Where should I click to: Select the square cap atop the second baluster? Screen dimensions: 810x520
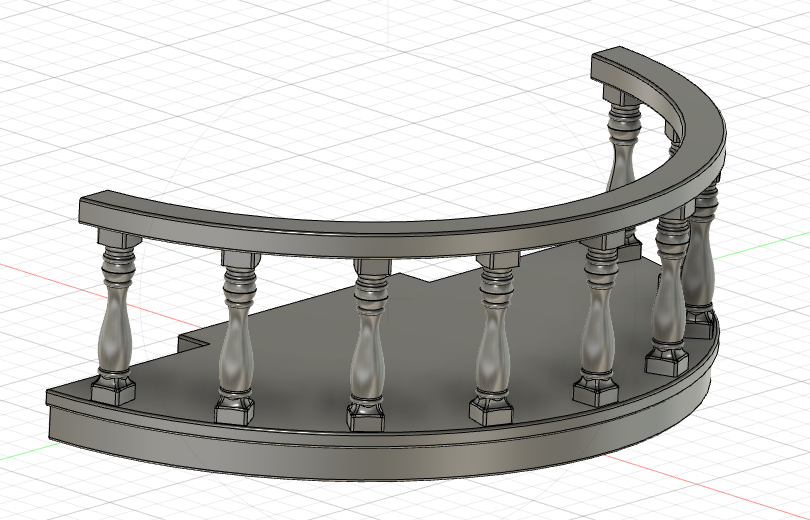[x=241, y=261]
